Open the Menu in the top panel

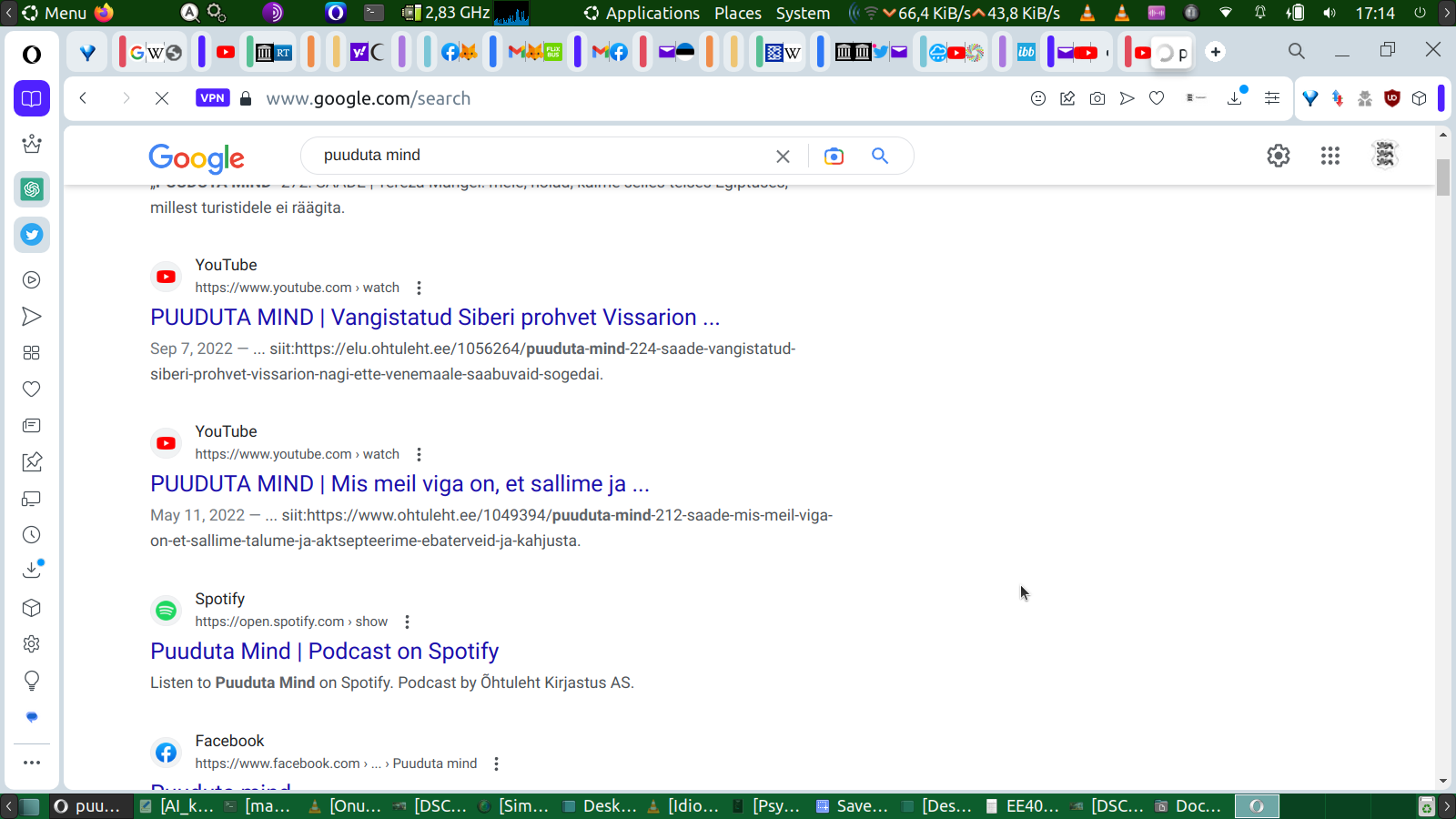pos(55,13)
